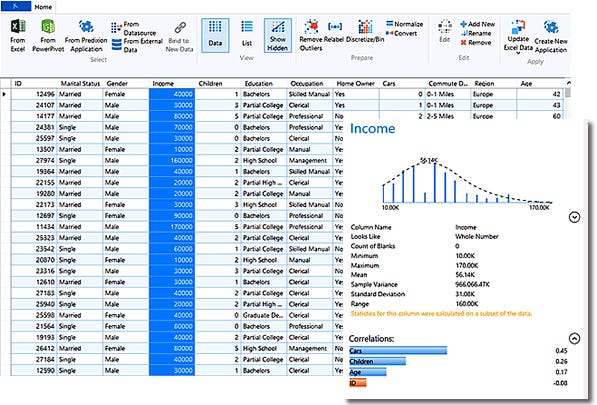Click ID cell 24107

point(34,105)
